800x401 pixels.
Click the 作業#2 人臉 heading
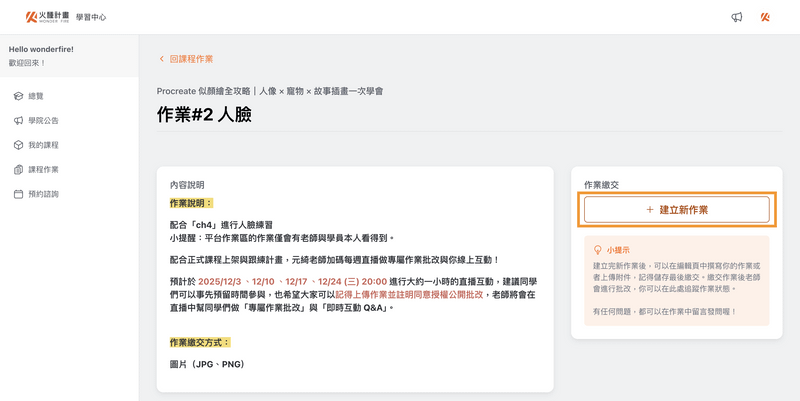(204, 115)
